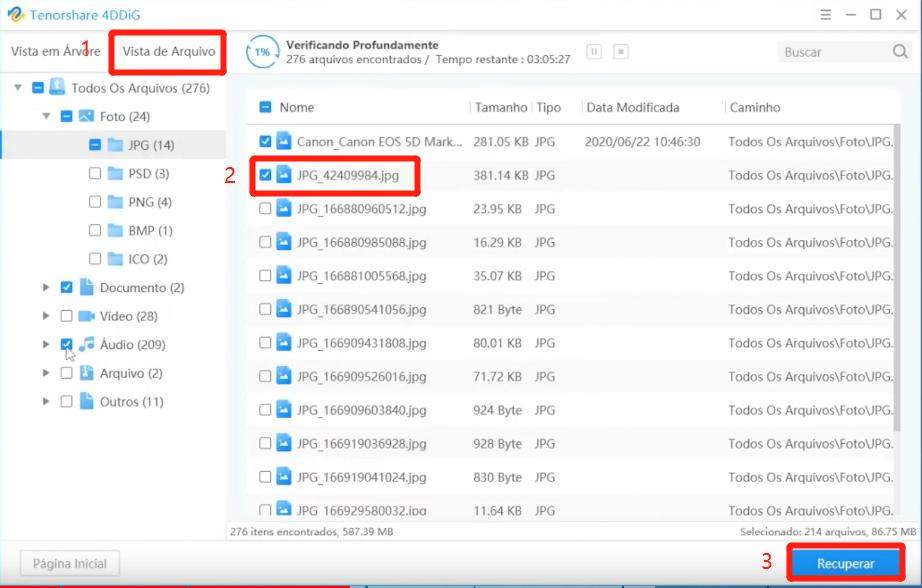Click the PSD folder icon

[x=115, y=173]
